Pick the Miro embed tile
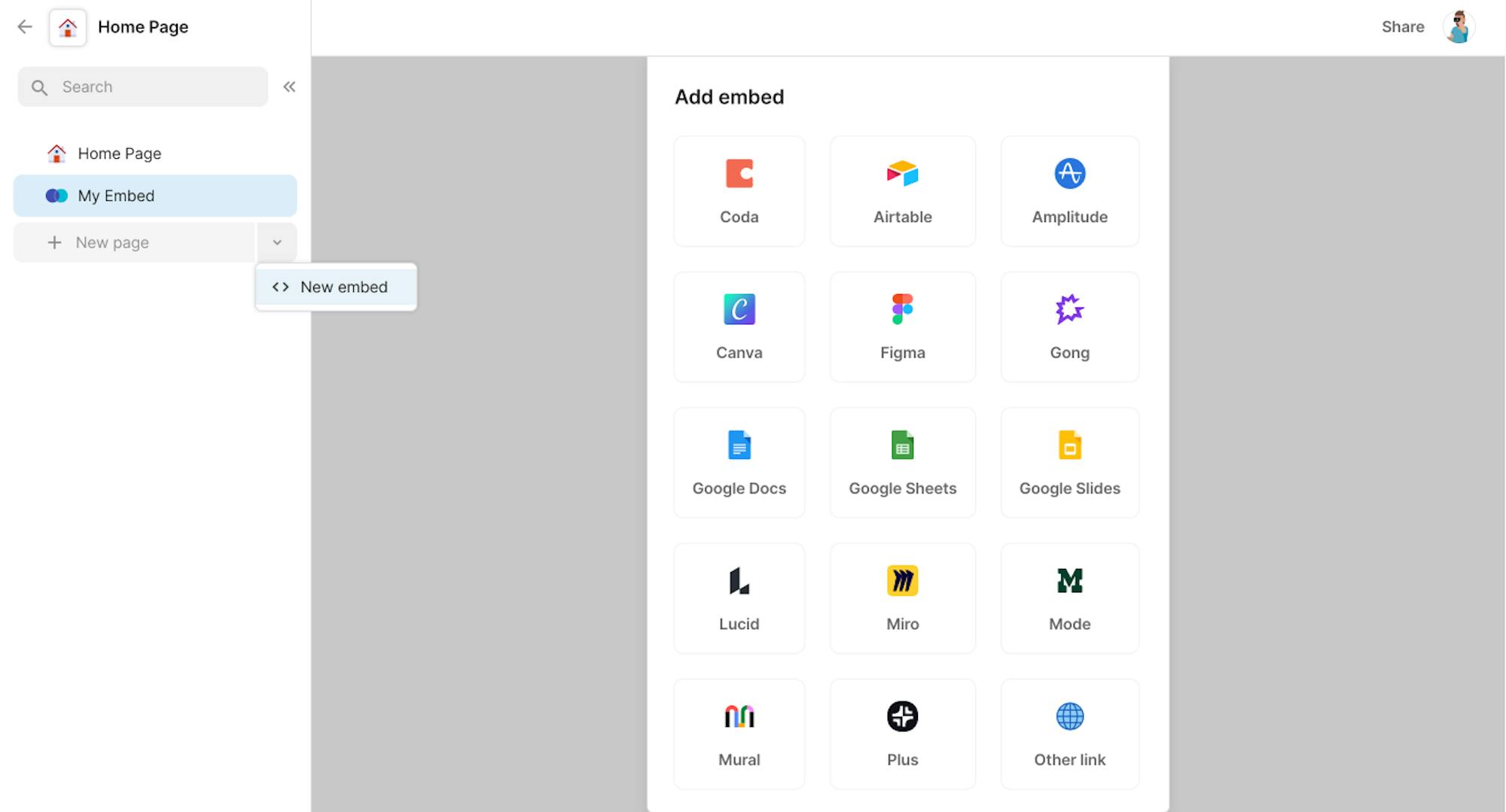Image resolution: width=1506 pixels, height=812 pixels. [902, 598]
